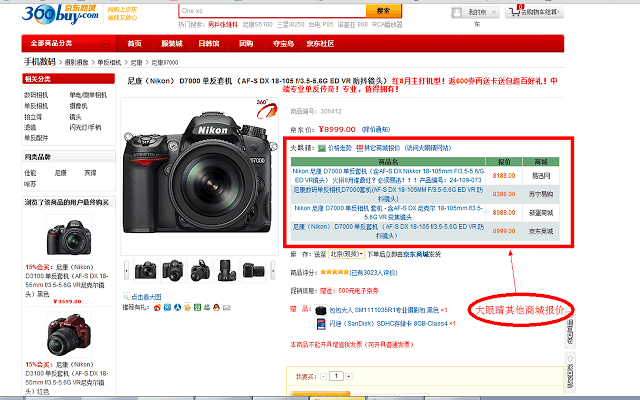This screenshot has width=640, height=400.
Task: Click the 手机数码 breadcrumb link
Action: (40, 62)
